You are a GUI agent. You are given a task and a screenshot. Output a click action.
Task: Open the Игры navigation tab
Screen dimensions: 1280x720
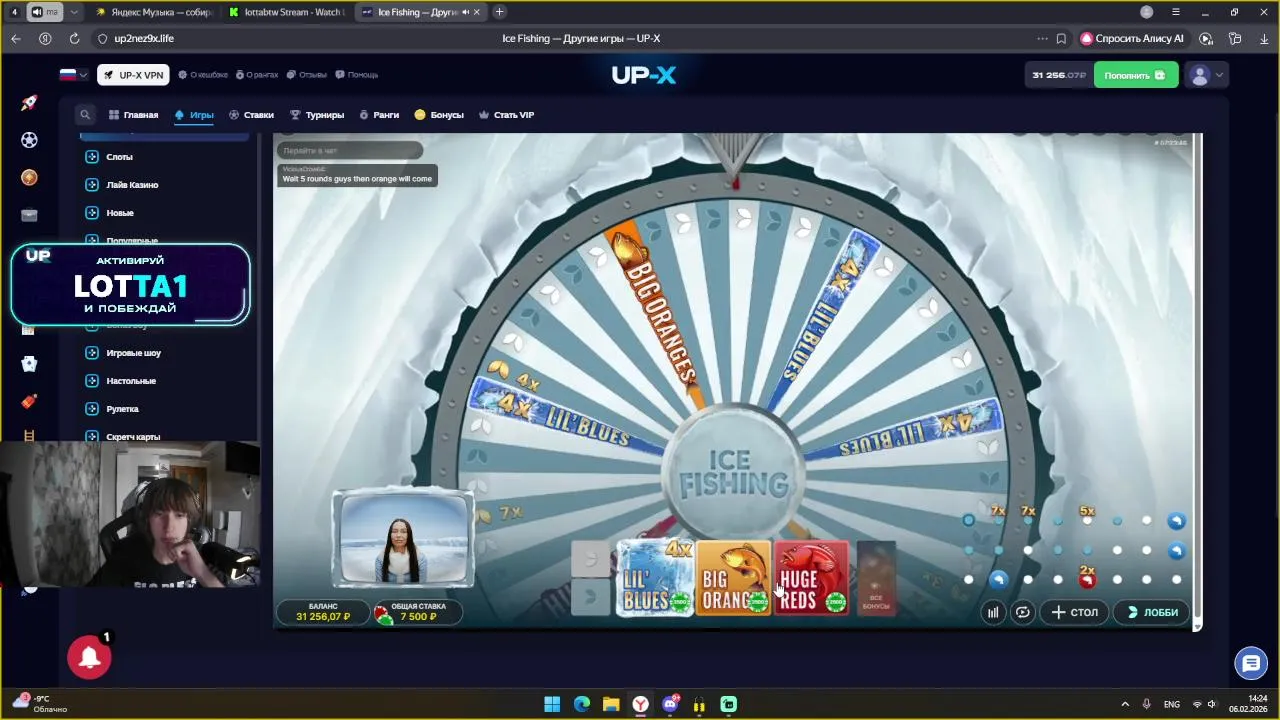click(194, 115)
